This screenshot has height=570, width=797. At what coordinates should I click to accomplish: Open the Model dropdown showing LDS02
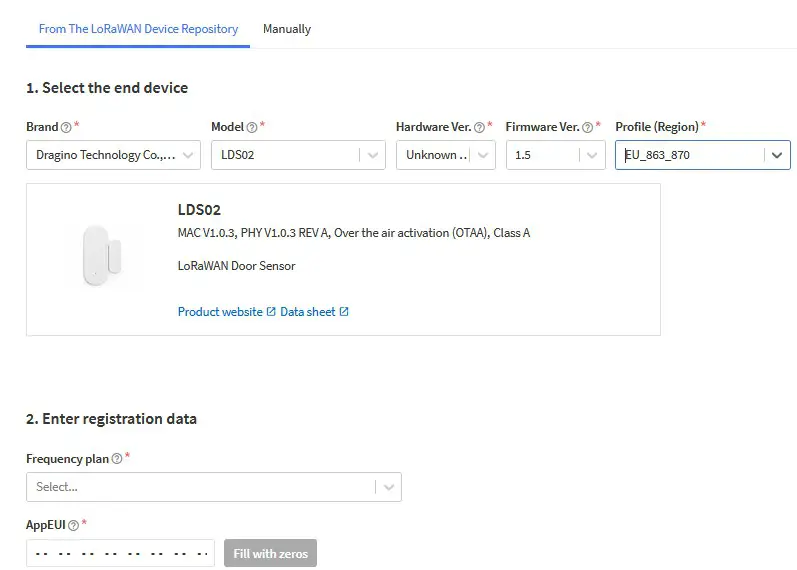pyautogui.click(x=298, y=155)
